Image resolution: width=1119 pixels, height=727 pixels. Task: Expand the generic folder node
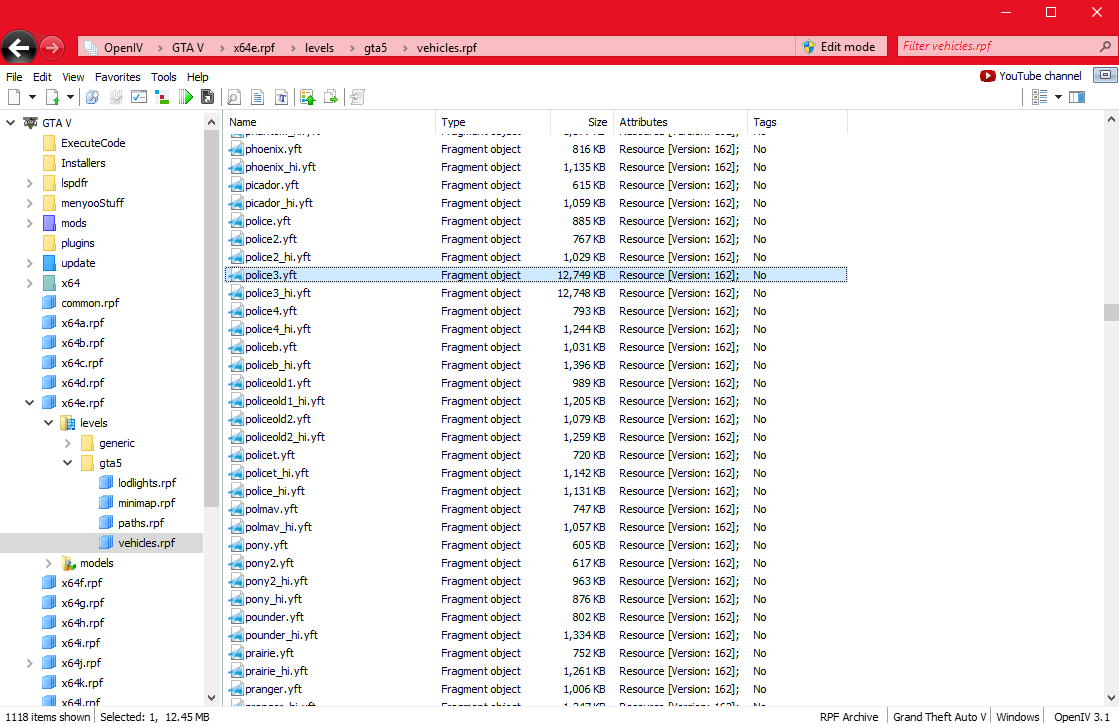68,443
